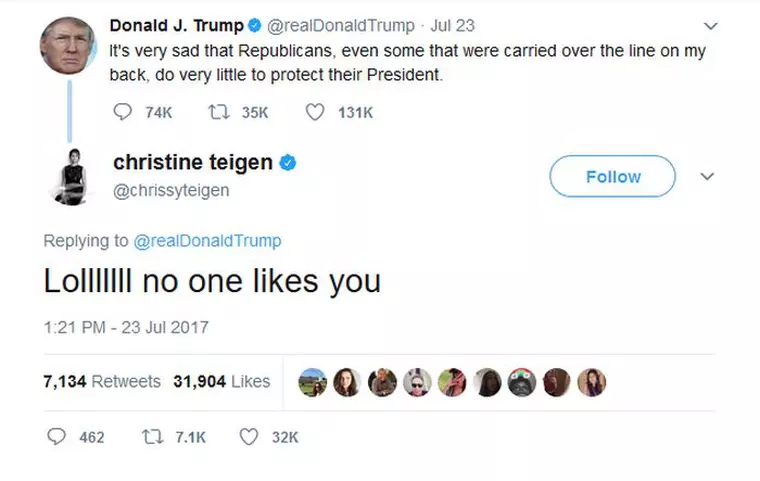760x481 pixels.
Task: Follow christine teigen
Action: (x=612, y=177)
